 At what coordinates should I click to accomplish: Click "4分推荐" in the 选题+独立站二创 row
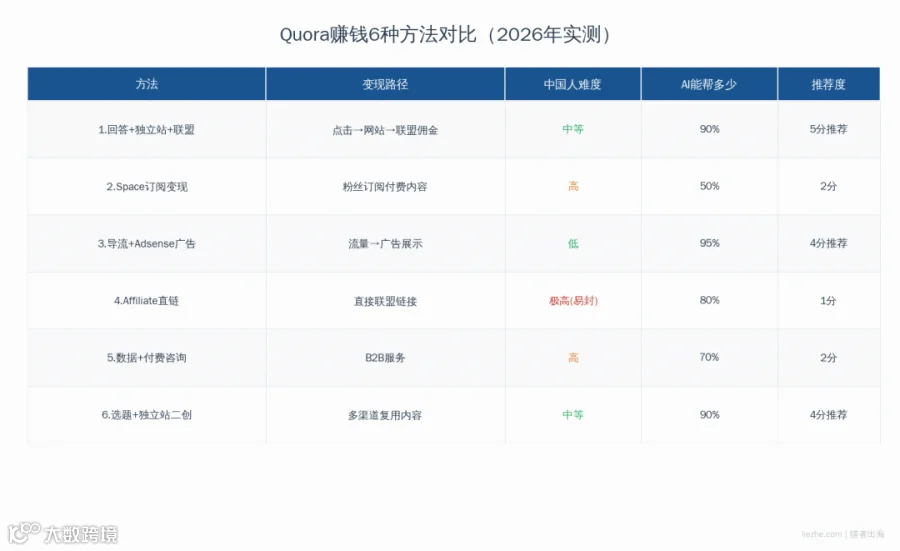pos(828,414)
